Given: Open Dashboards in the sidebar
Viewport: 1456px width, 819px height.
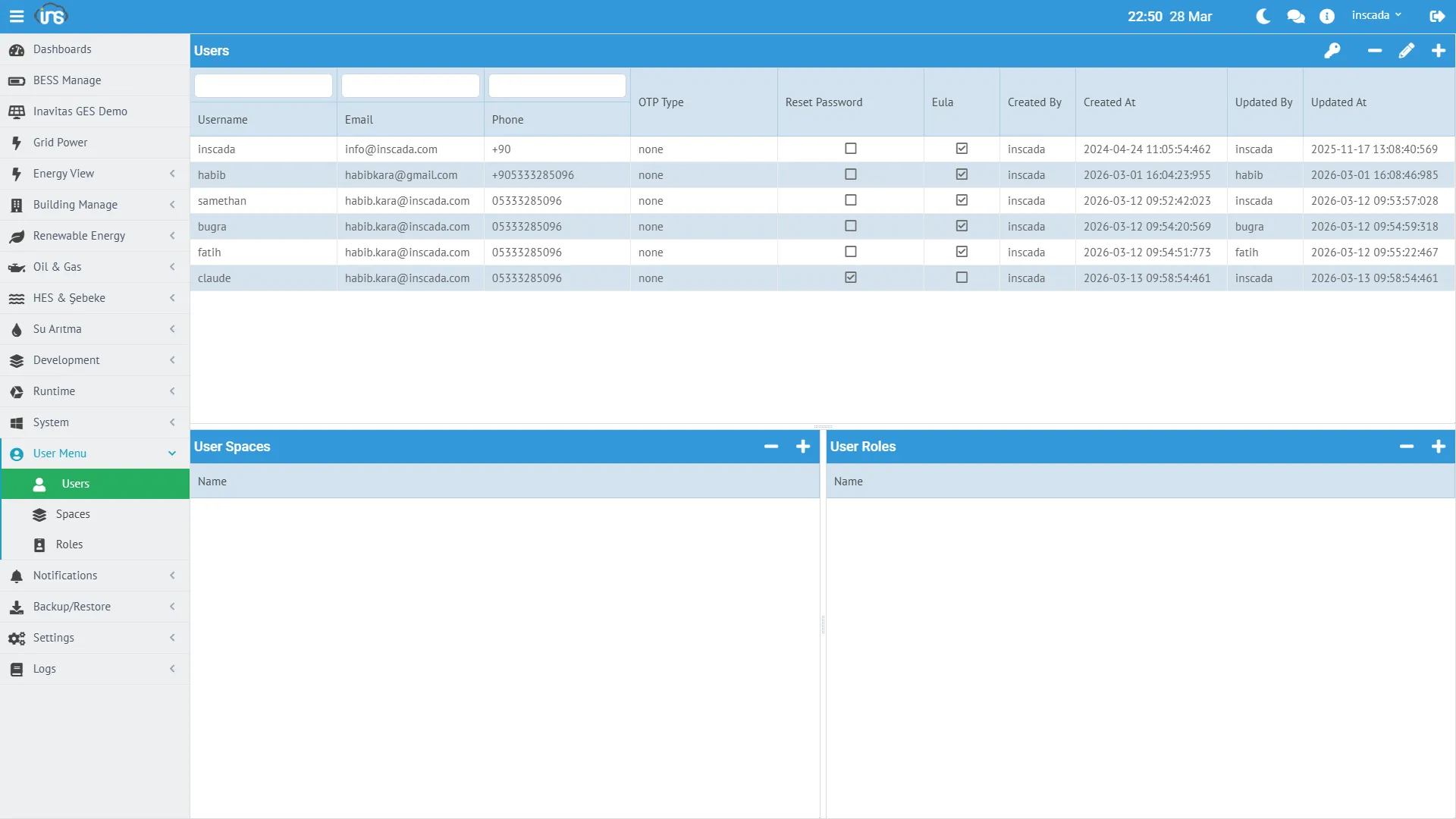Looking at the screenshot, I should [x=62, y=49].
